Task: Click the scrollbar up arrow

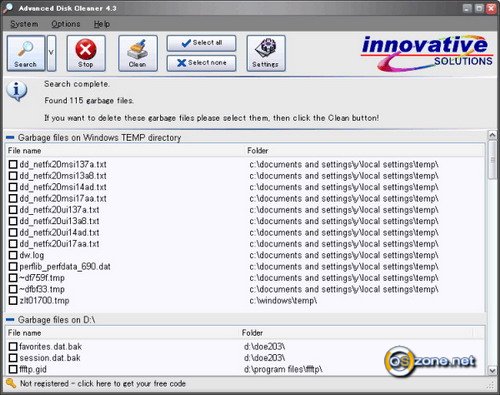Action: 492,135
